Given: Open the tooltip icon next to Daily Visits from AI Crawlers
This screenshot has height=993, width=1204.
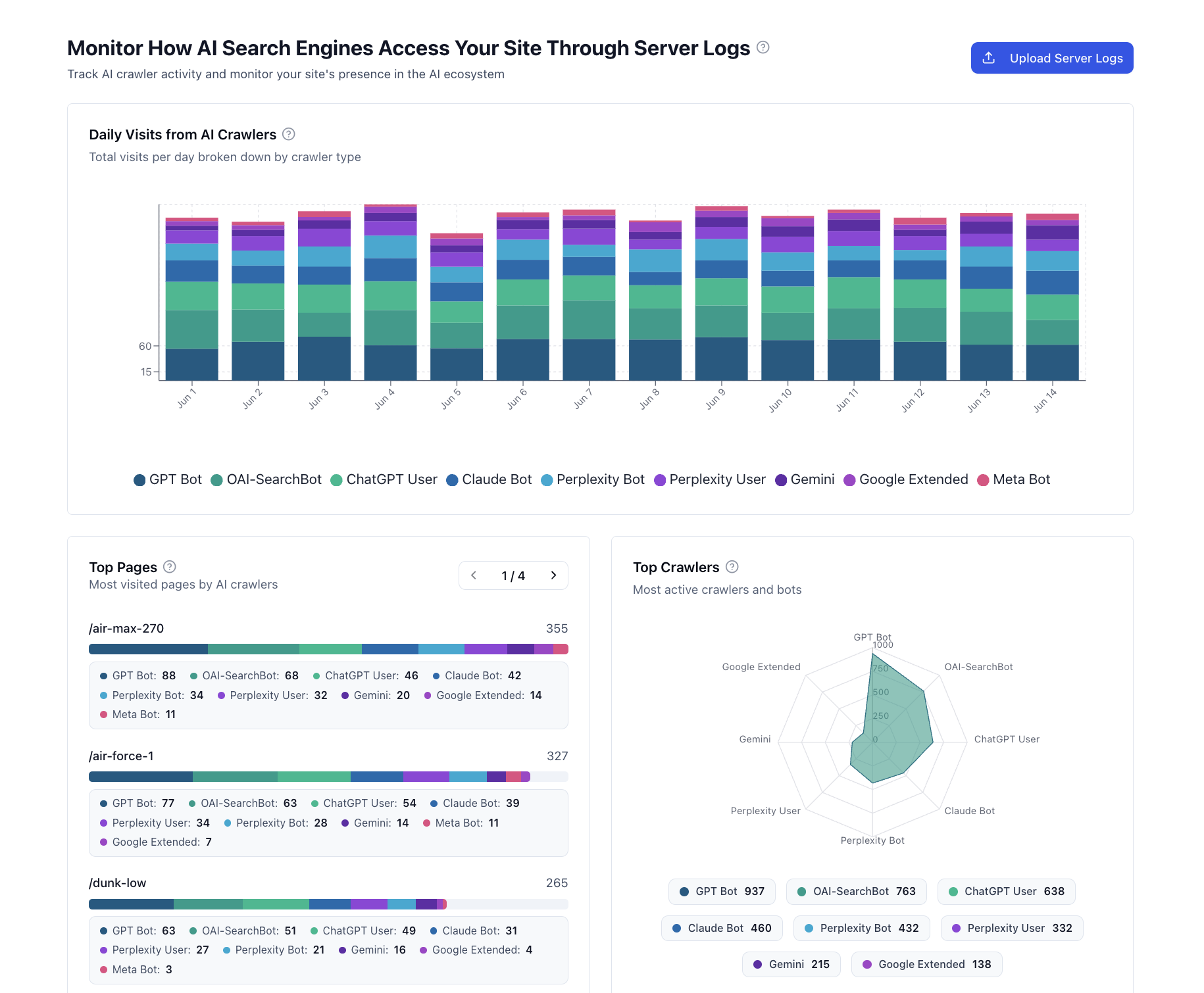Looking at the screenshot, I should pos(288,133).
